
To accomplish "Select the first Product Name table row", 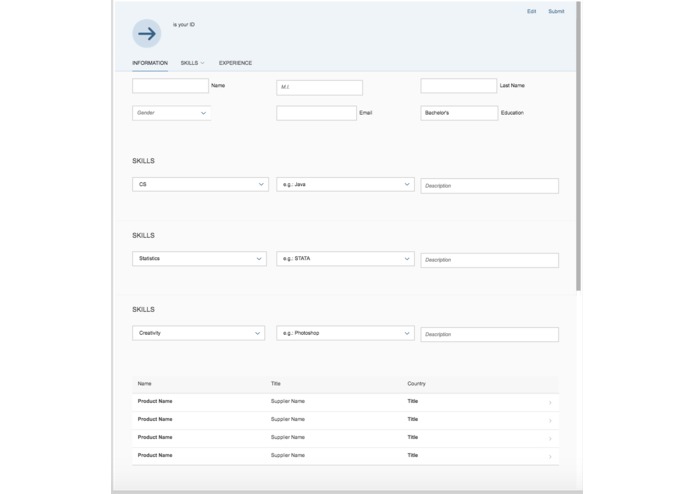I will pyautogui.click(x=345, y=402).
